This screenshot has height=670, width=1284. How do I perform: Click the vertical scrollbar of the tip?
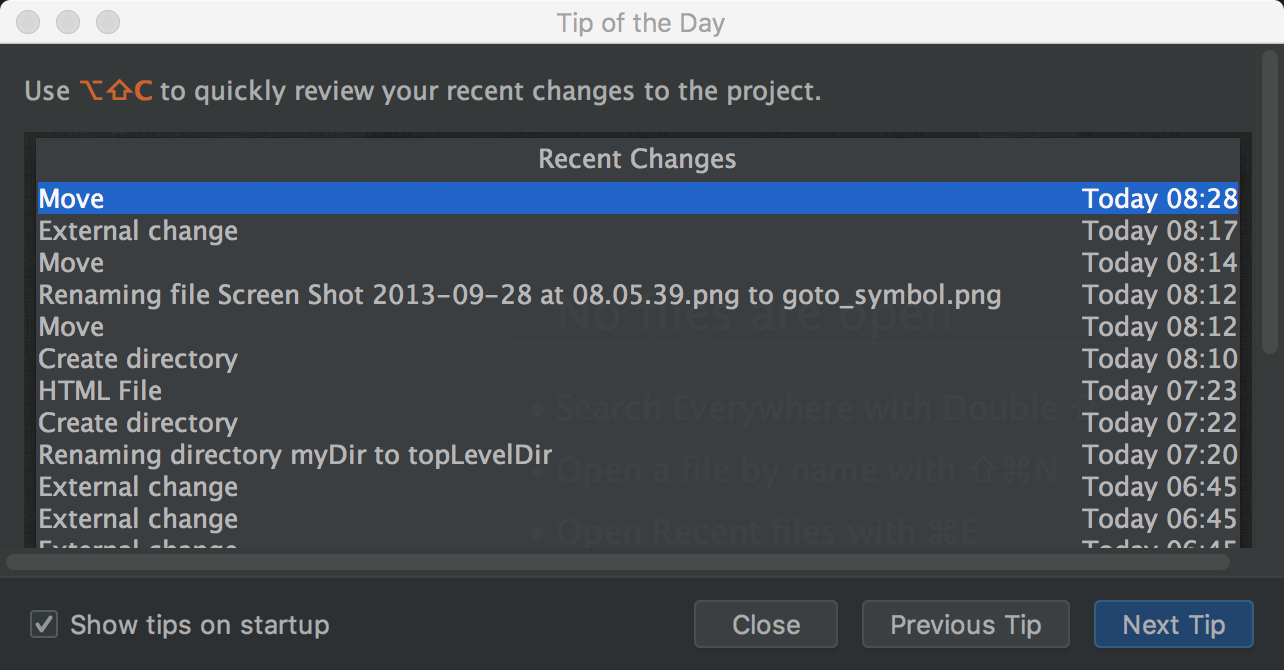1269,200
